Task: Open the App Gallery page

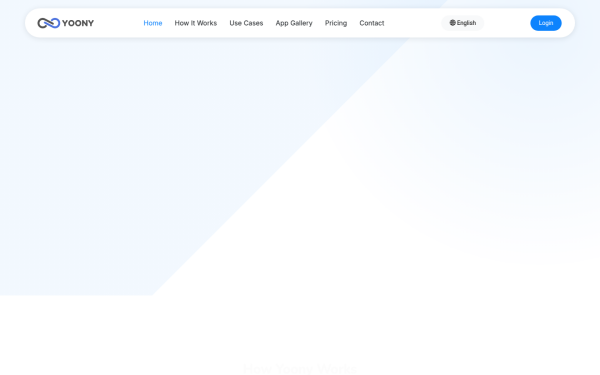Action: click(294, 23)
